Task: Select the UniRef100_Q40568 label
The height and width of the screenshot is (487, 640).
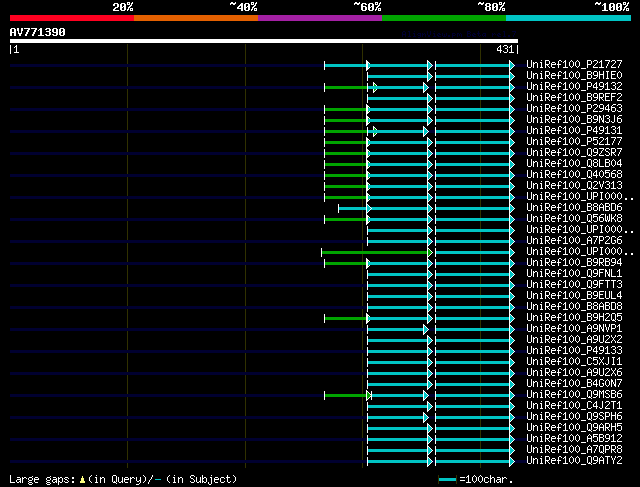Action: click(574, 175)
